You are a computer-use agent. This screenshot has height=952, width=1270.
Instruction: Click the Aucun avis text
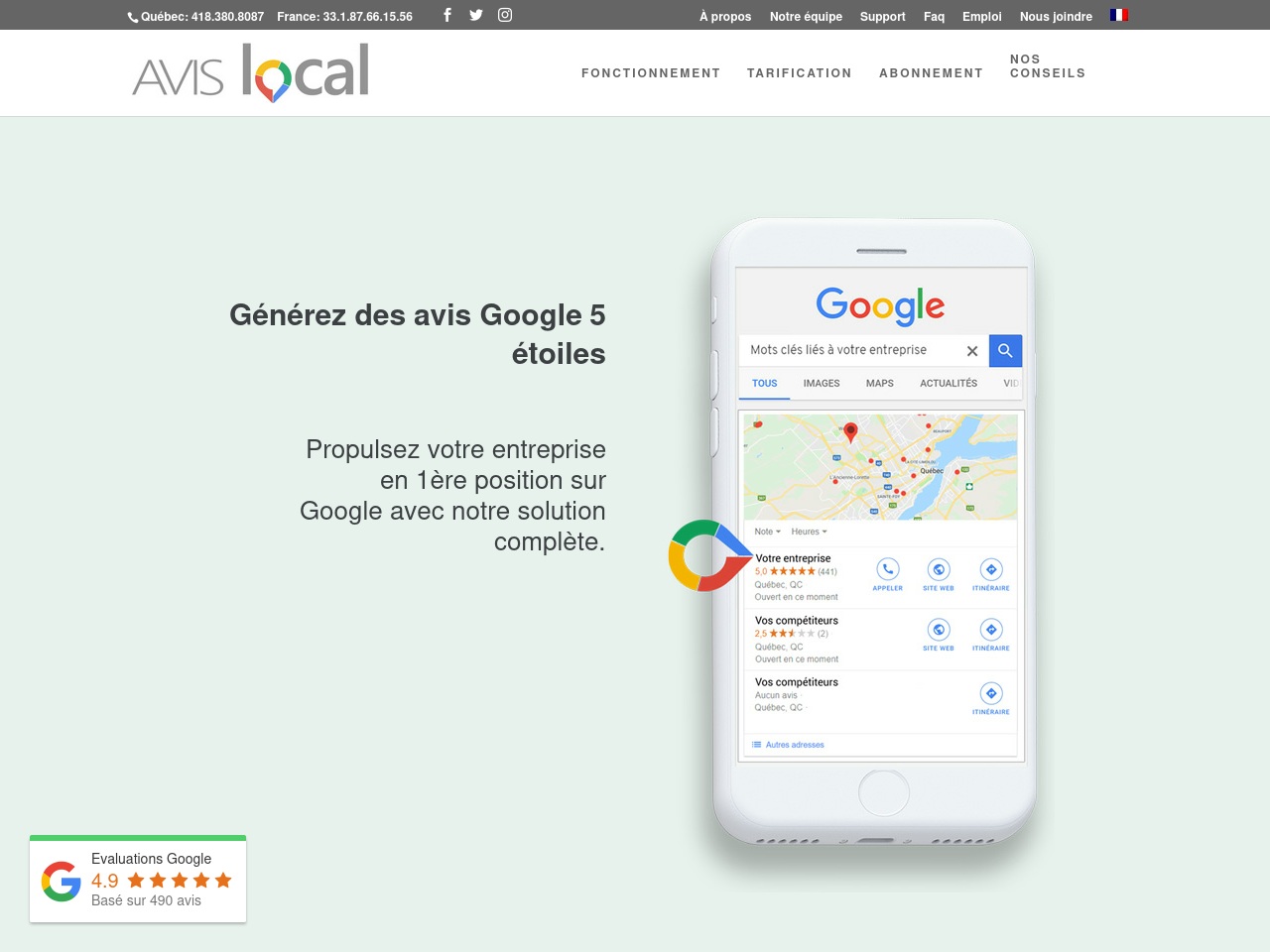[x=776, y=695]
